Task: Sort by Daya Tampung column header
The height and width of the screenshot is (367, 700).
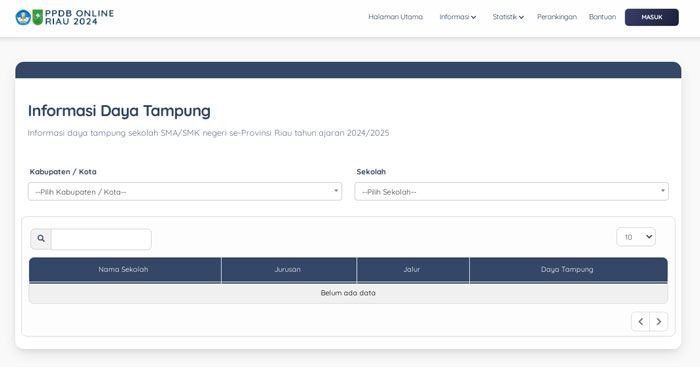Action: (x=568, y=270)
